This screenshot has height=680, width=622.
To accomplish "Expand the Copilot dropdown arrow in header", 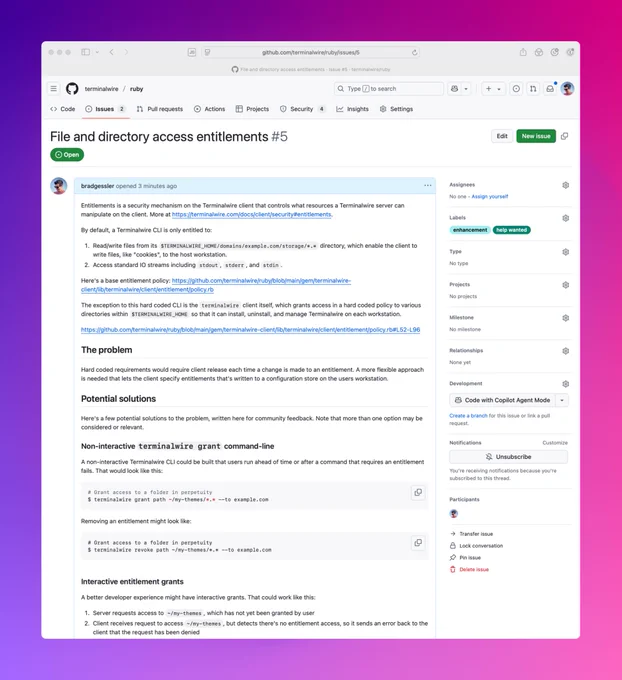I will click(466, 88).
